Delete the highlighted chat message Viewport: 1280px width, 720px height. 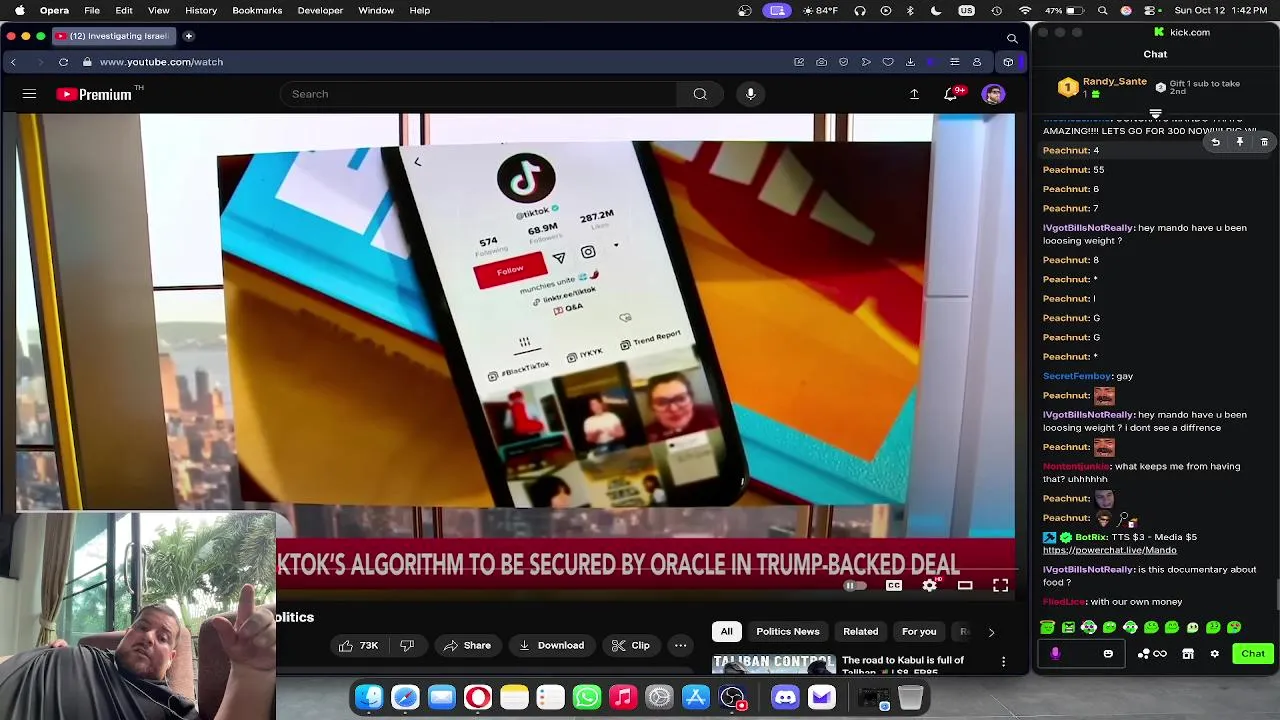point(1264,143)
